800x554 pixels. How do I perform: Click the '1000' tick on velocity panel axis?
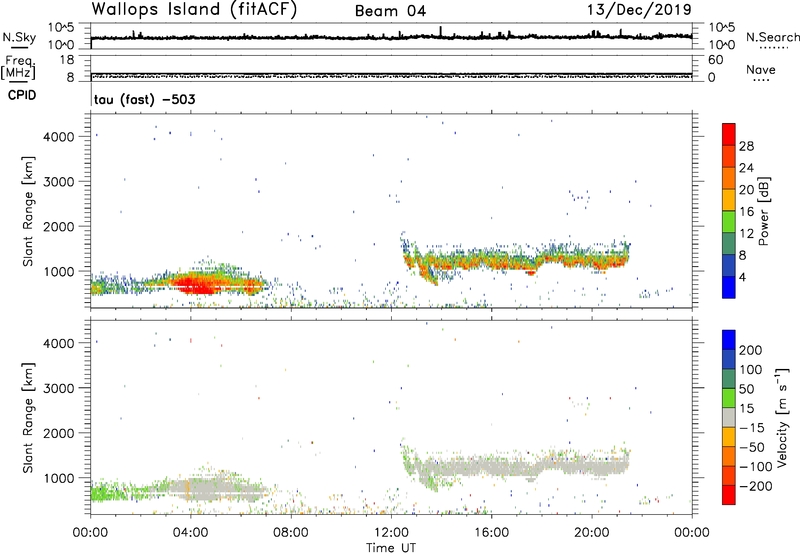(x=59, y=478)
